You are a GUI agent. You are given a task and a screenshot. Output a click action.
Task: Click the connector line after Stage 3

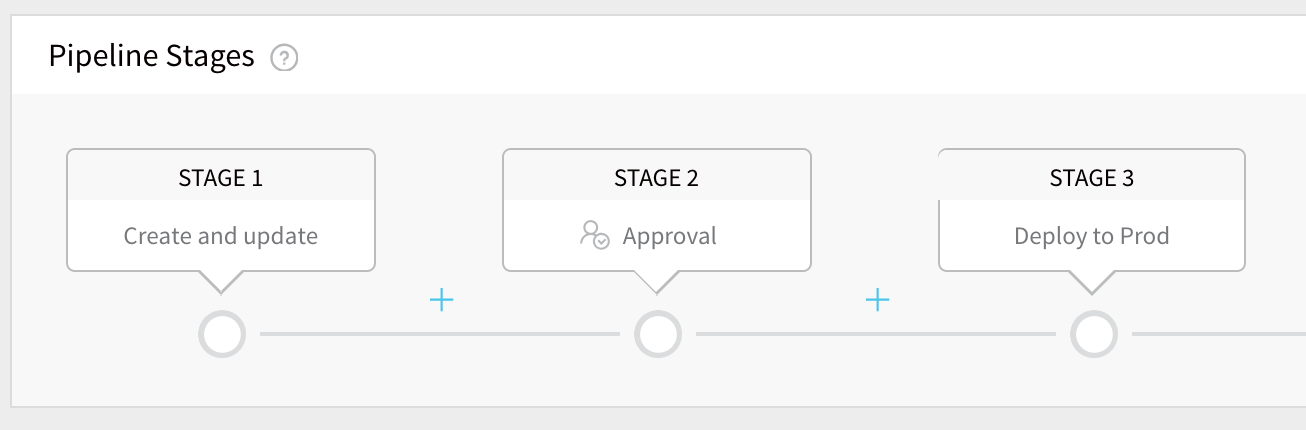1219,334
